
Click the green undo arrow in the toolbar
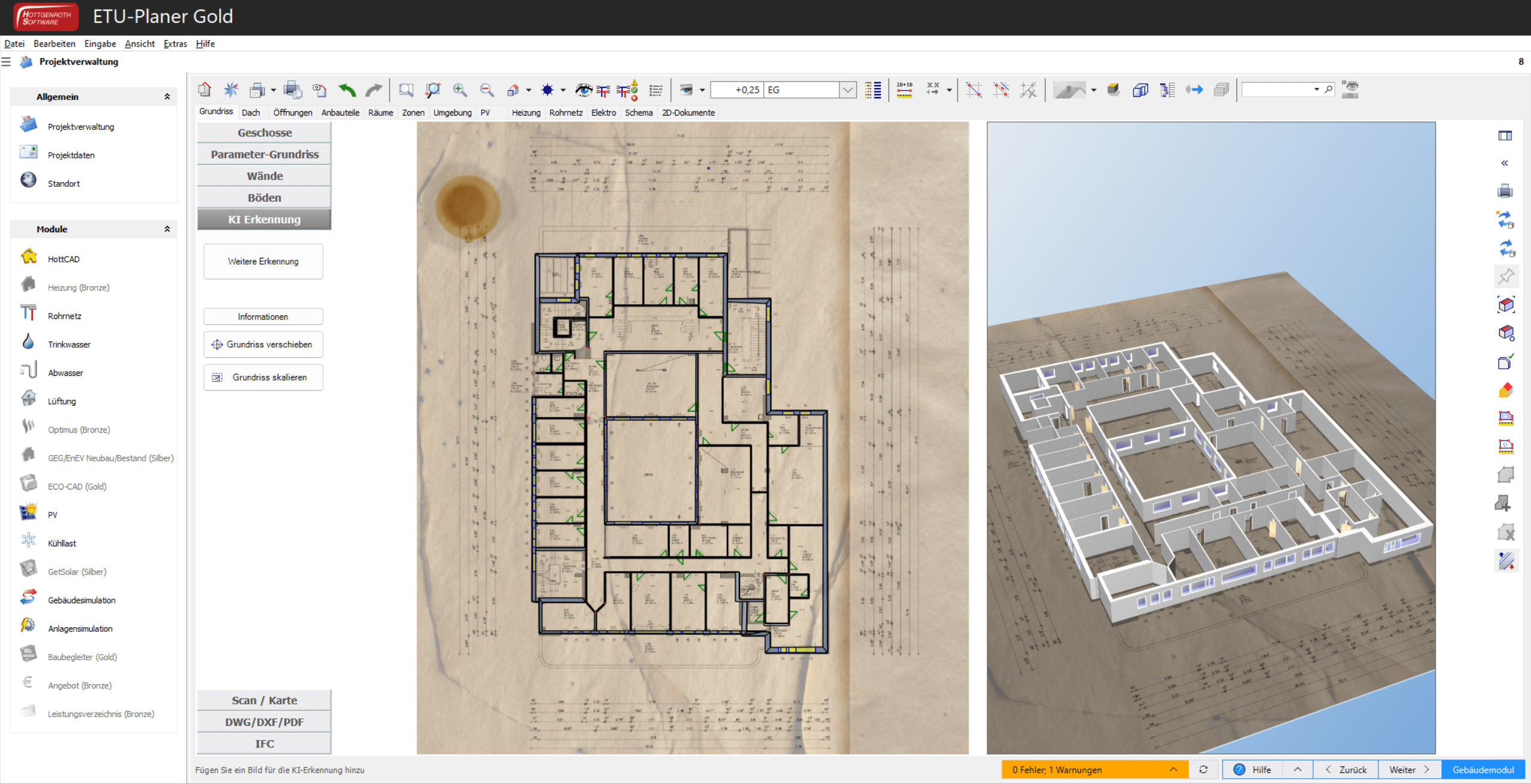click(347, 90)
